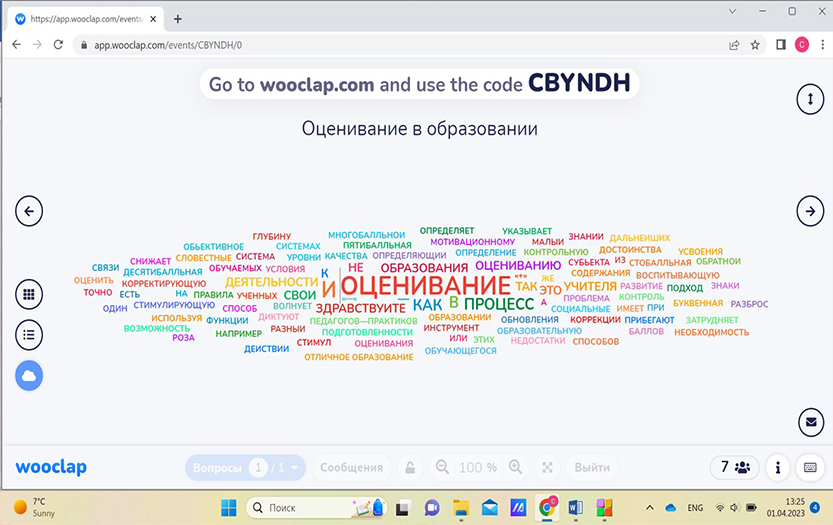Image resolution: width=833 pixels, height=525 pixels.
Task: Toggle the vertical expand arrows button
Action: (x=809, y=98)
